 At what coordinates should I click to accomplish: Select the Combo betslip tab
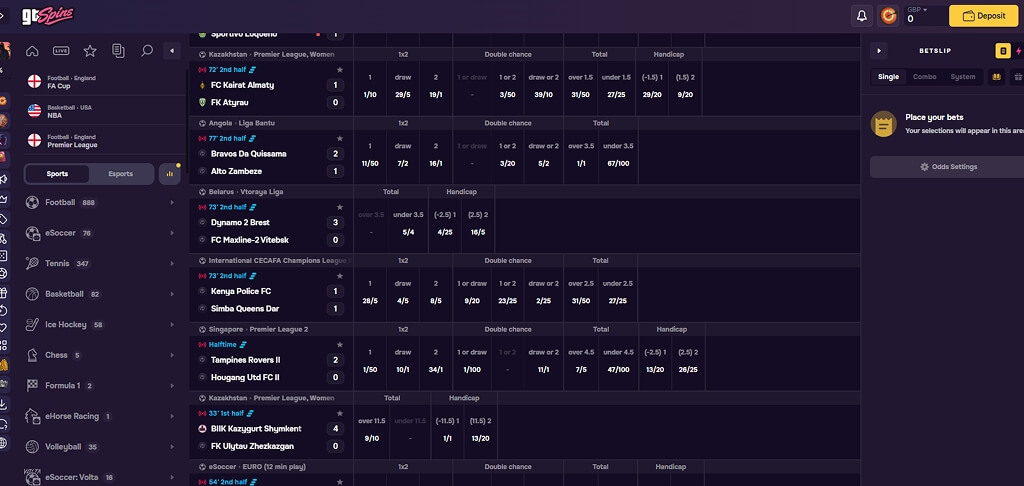[925, 77]
